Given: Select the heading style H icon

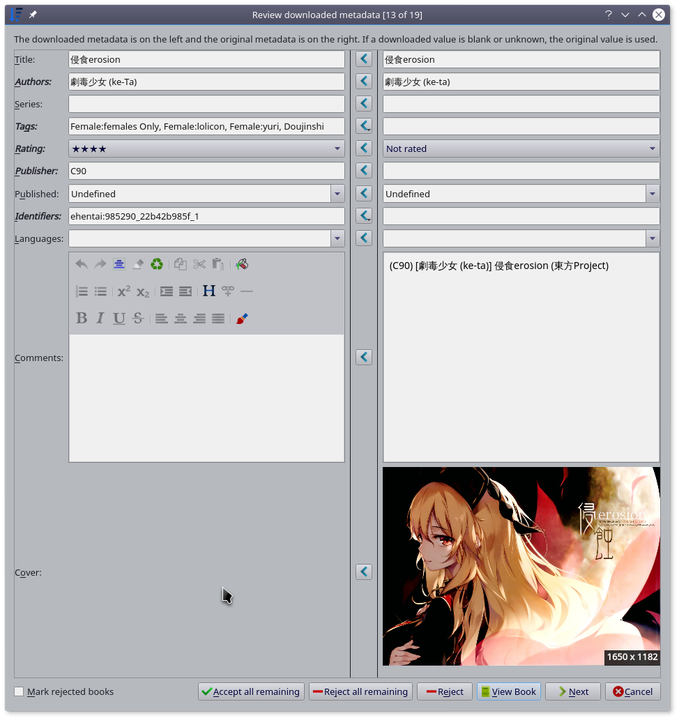Looking at the screenshot, I should click(x=208, y=291).
